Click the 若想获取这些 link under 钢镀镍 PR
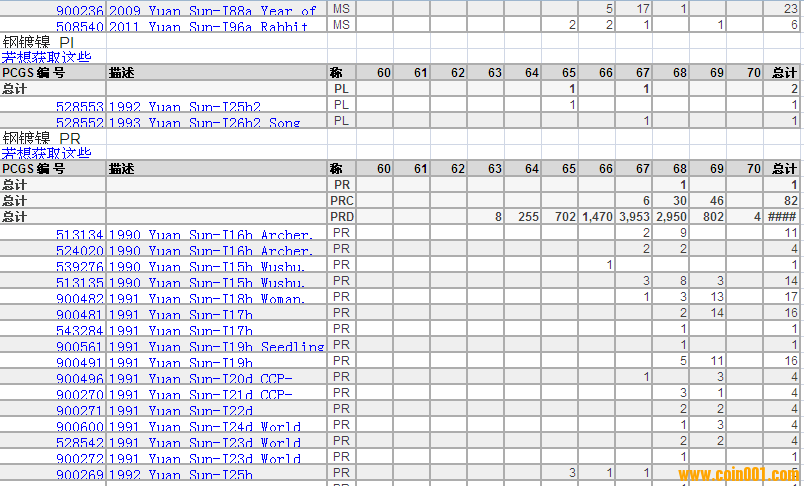 pyautogui.click(x=46, y=153)
